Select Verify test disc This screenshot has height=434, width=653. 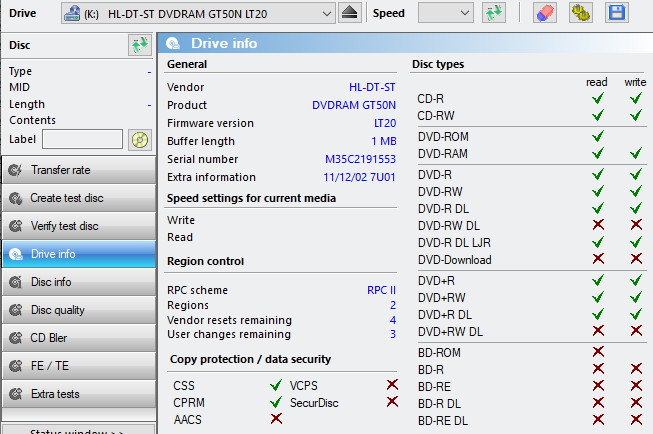click(79, 226)
